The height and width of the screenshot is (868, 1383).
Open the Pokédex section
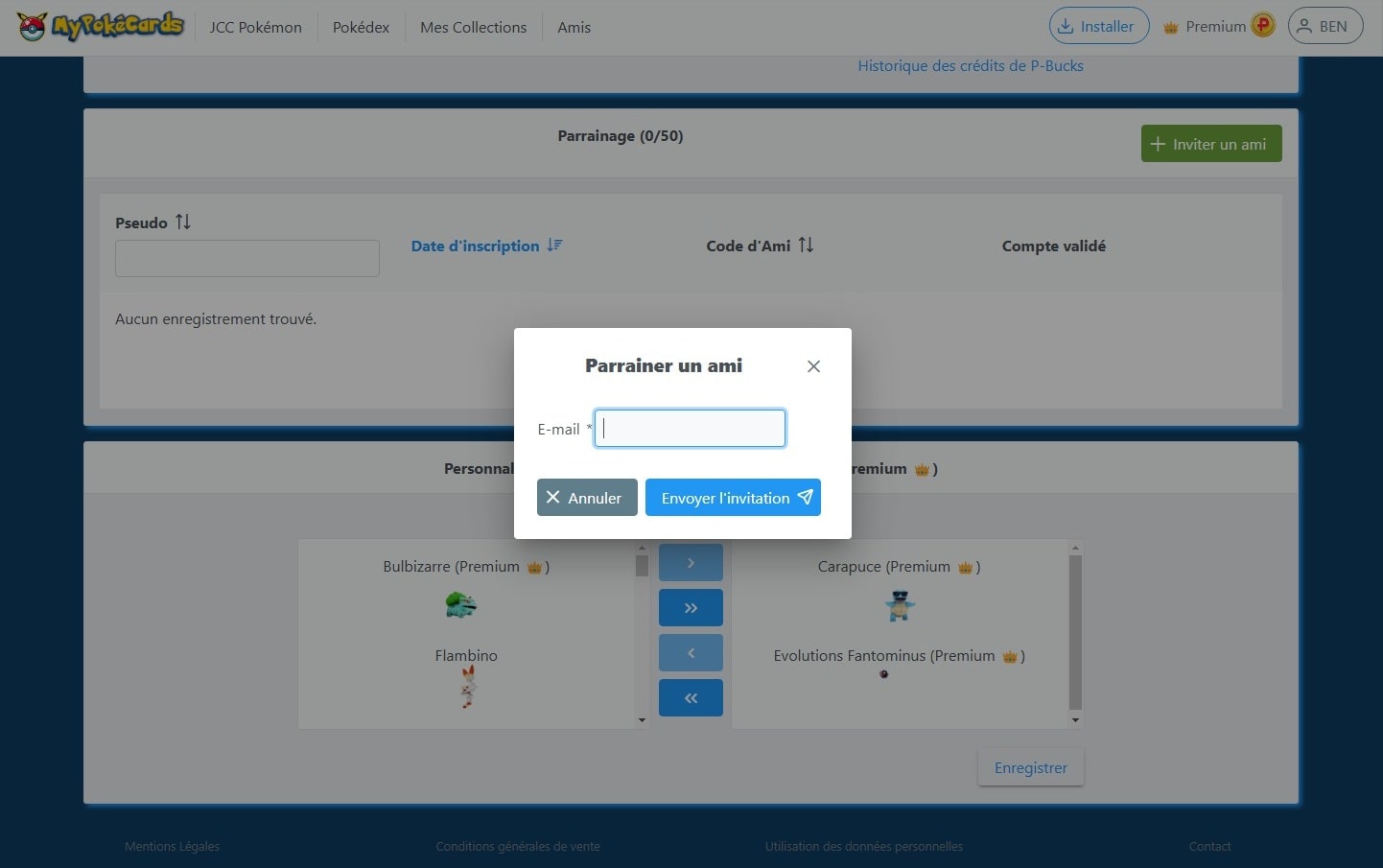pos(361,27)
